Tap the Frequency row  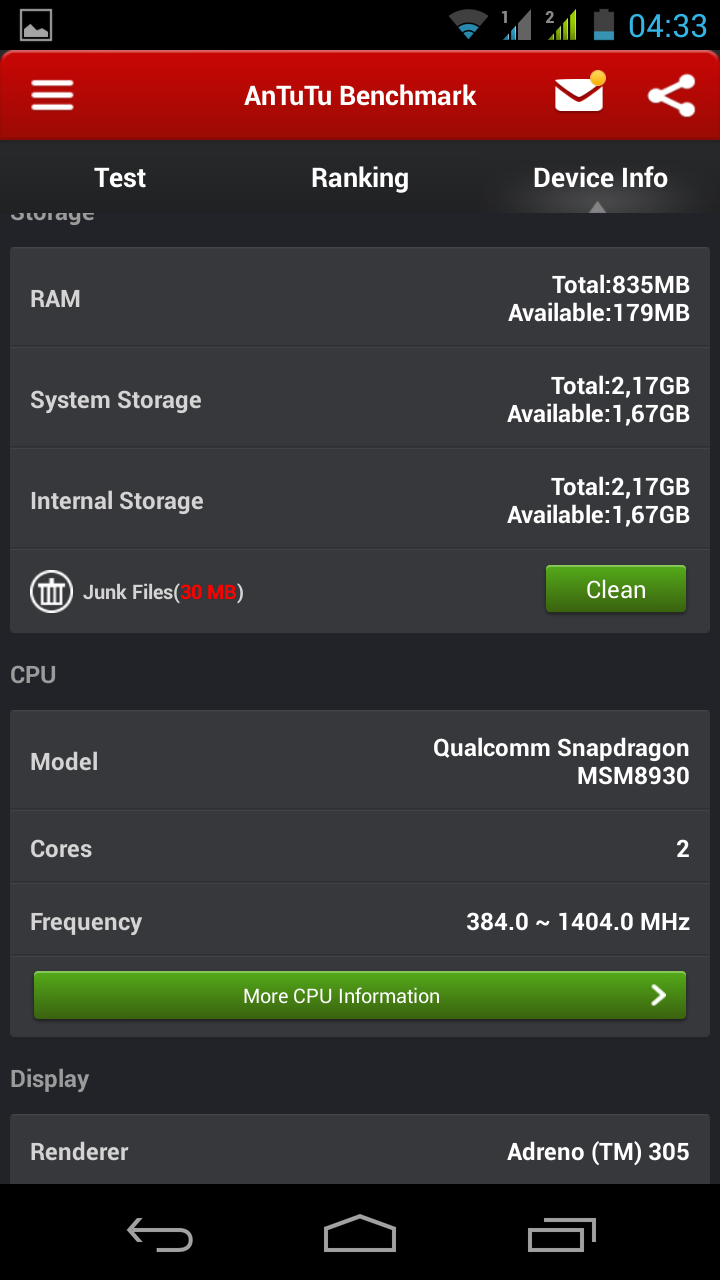point(360,922)
